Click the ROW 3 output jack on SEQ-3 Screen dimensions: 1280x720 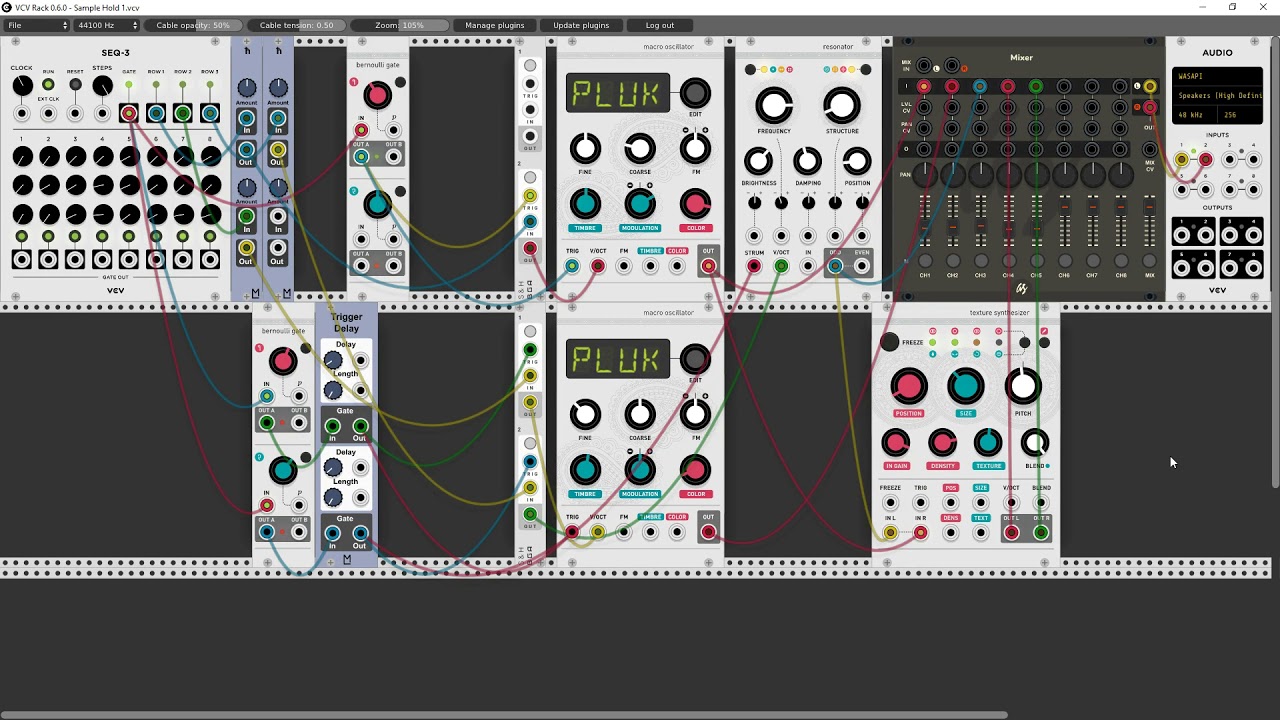pos(210,114)
